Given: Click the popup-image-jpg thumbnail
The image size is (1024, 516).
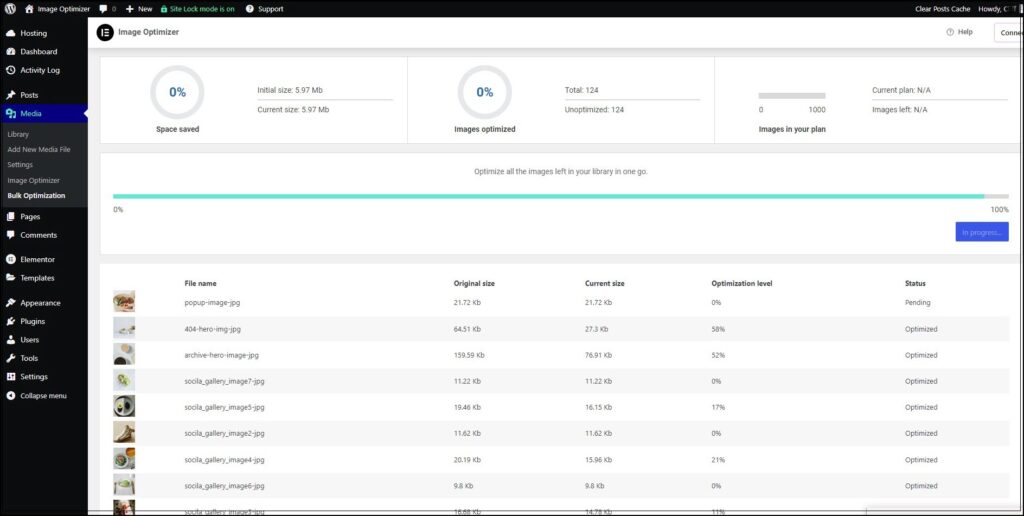Looking at the screenshot, I should (x=124, y=302).
